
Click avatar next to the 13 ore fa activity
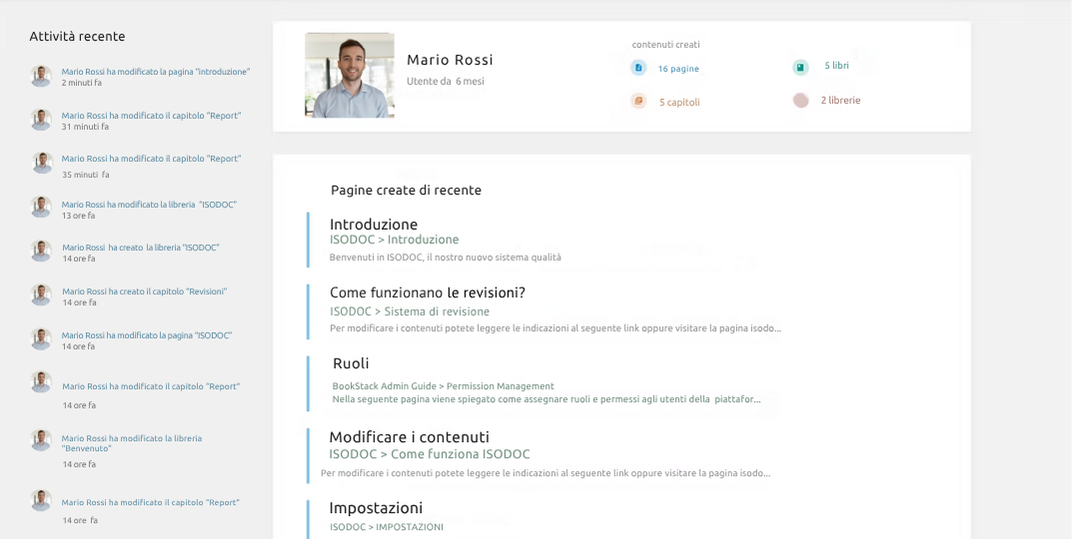tap(41, 207)
